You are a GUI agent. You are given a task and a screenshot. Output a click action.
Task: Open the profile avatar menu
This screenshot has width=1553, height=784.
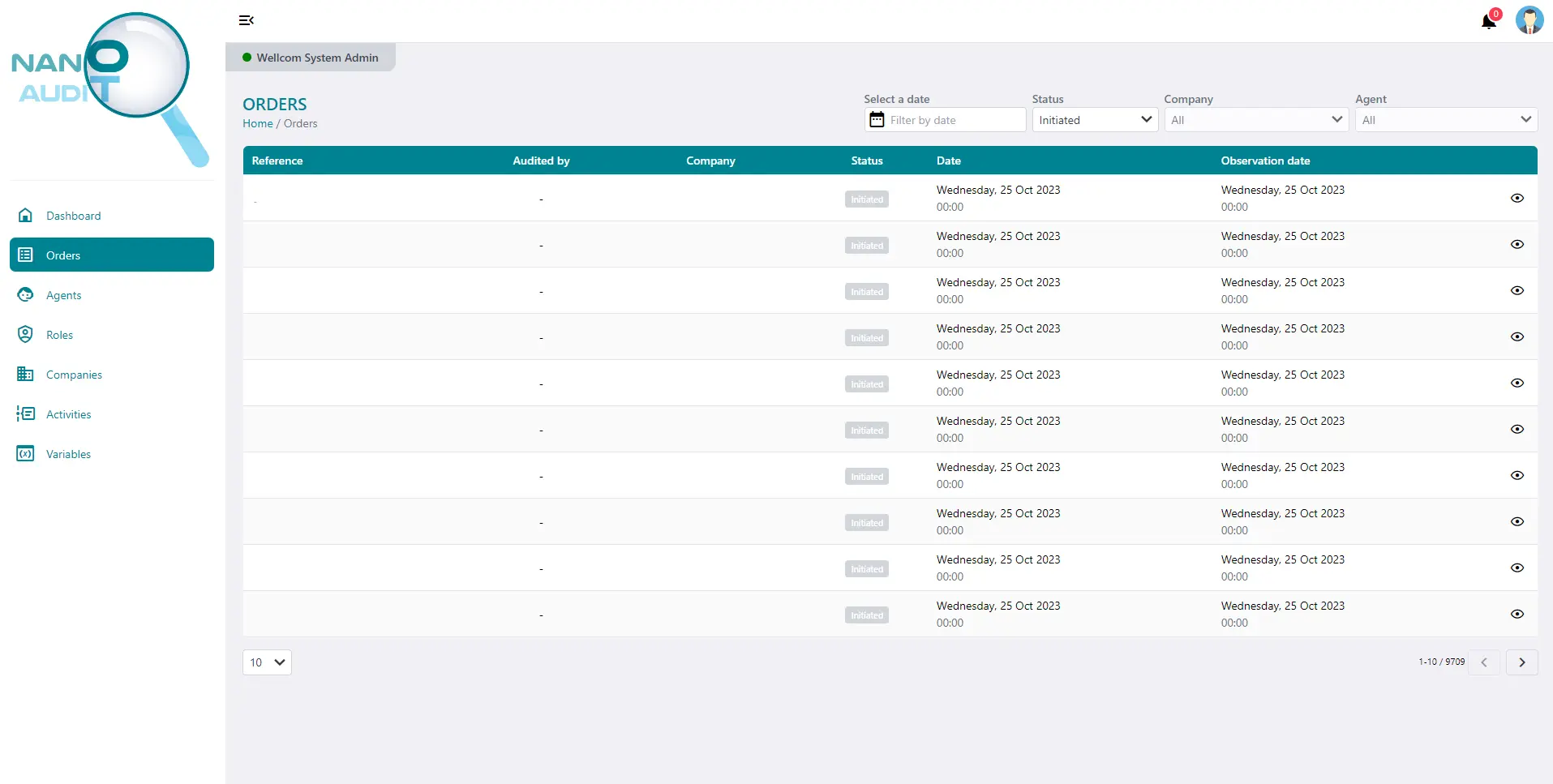point(1529,20)
